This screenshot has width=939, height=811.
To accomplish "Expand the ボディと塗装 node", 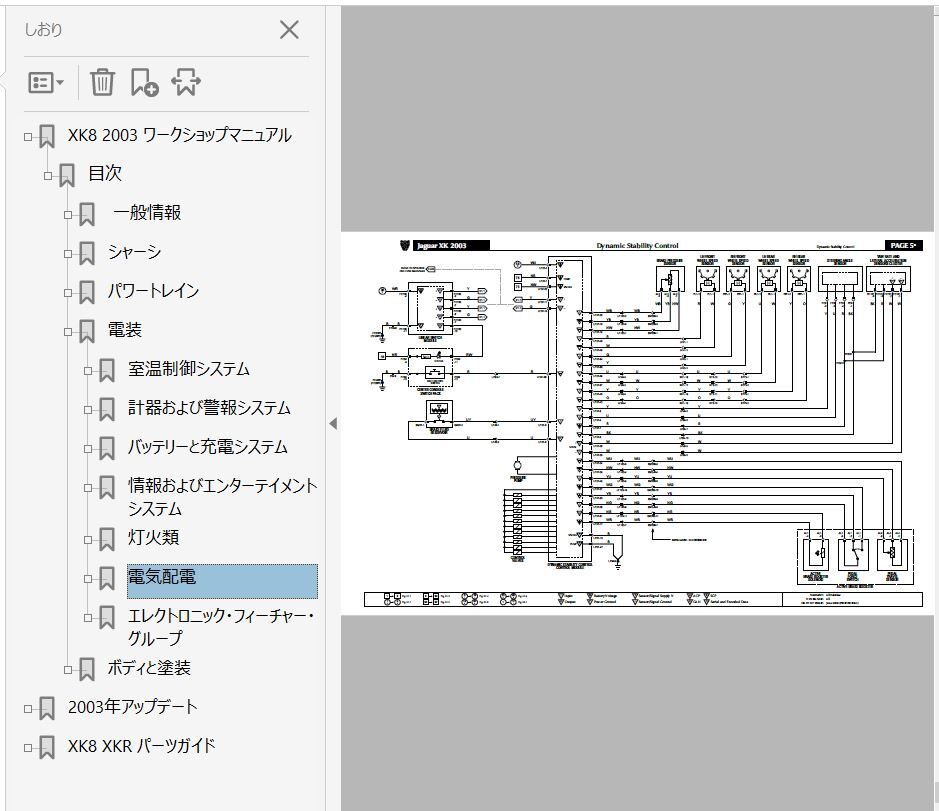I will click(68, 670).
